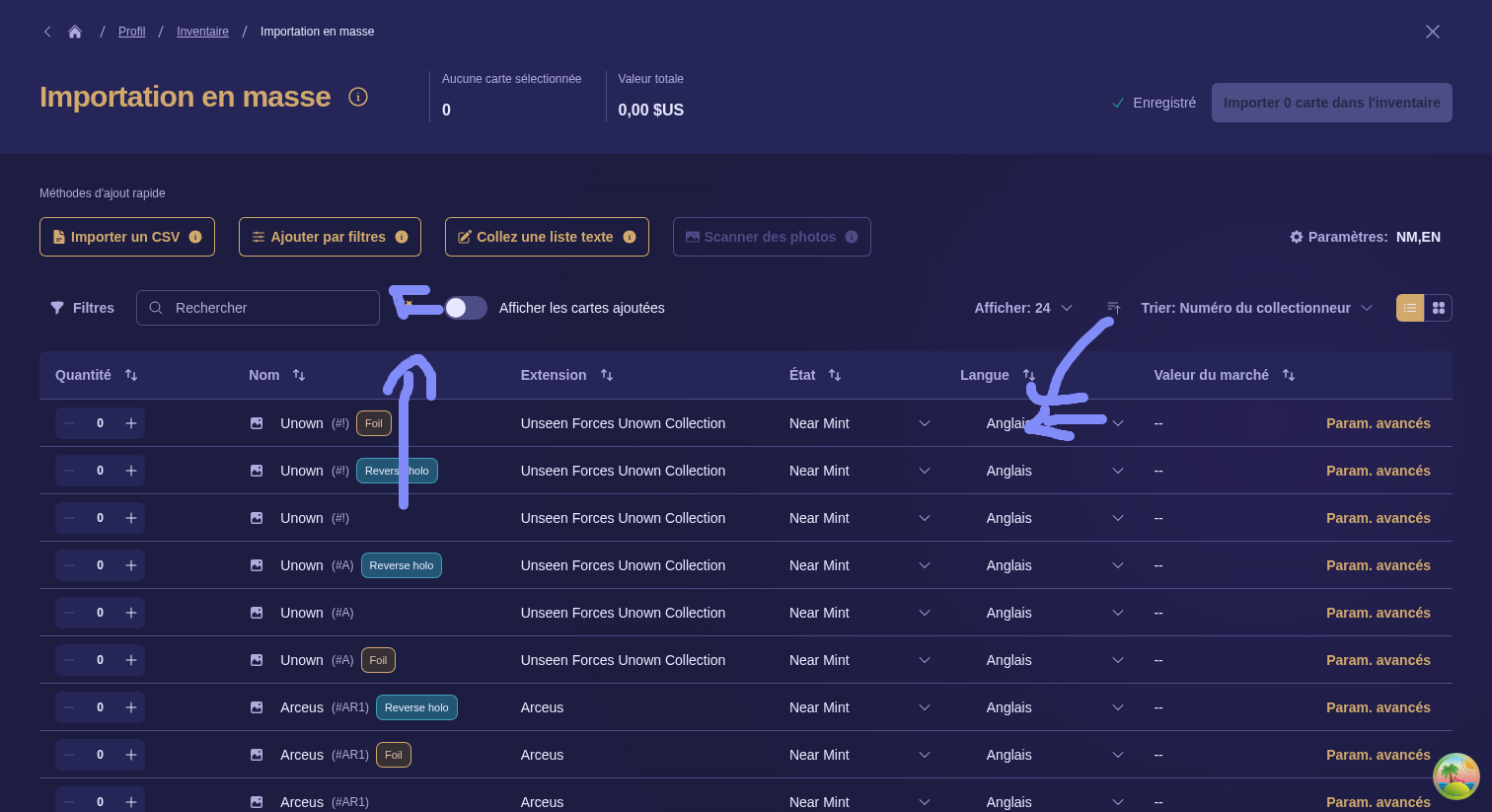Switch to list view layout

tap(1410, 308)
